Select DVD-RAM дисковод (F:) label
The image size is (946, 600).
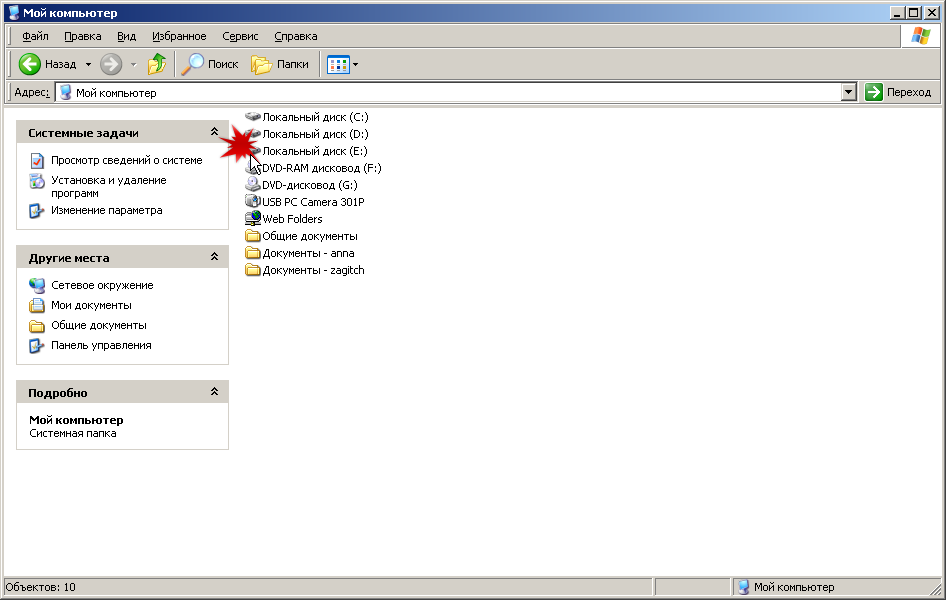click(322, 168)
